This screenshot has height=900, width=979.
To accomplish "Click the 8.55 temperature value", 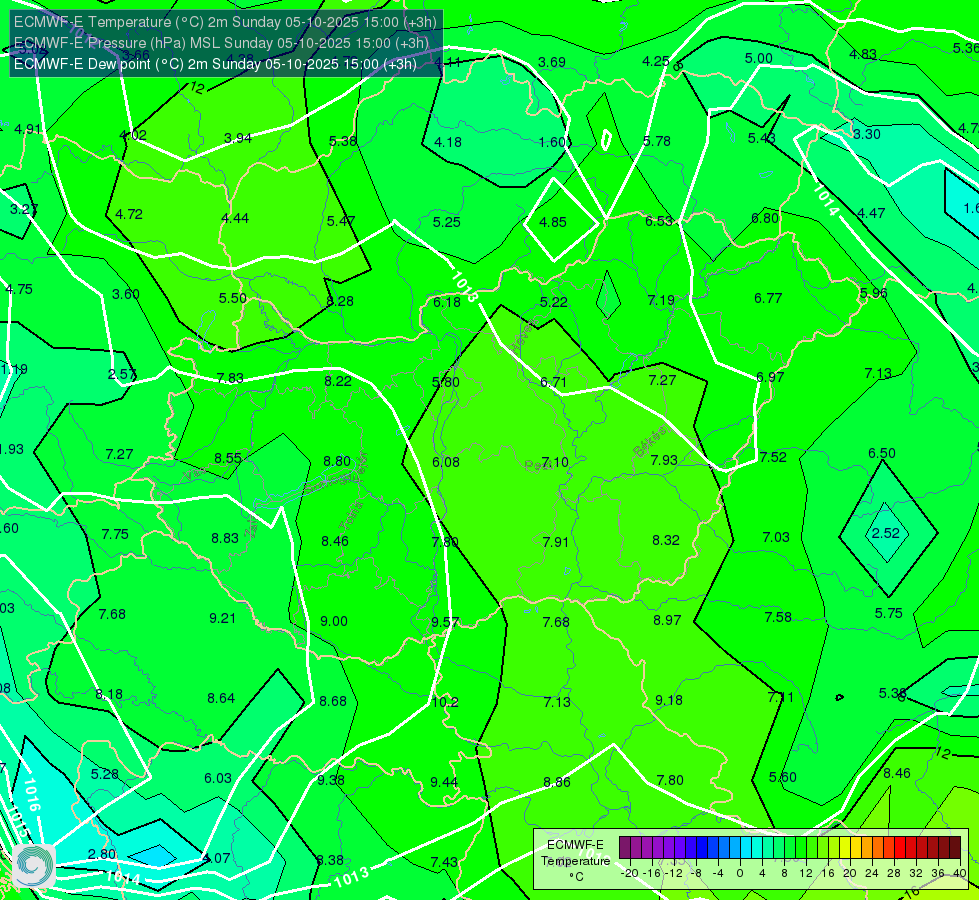I will (x=228, y=458).
